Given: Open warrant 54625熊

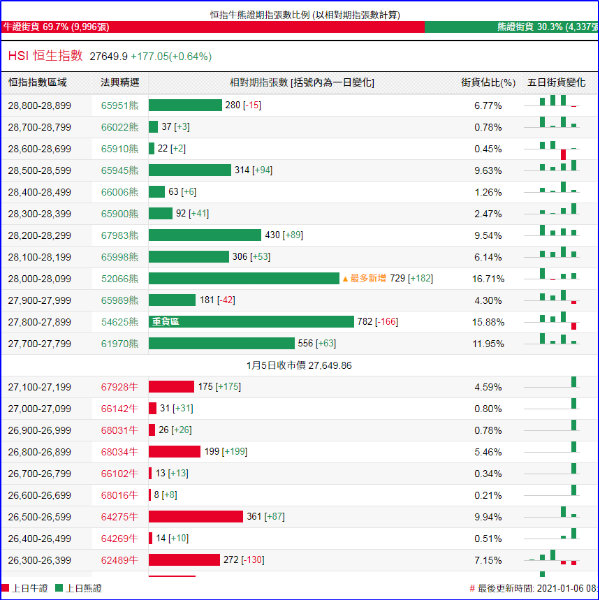Looking at the screenshot, I should (119, 322).
